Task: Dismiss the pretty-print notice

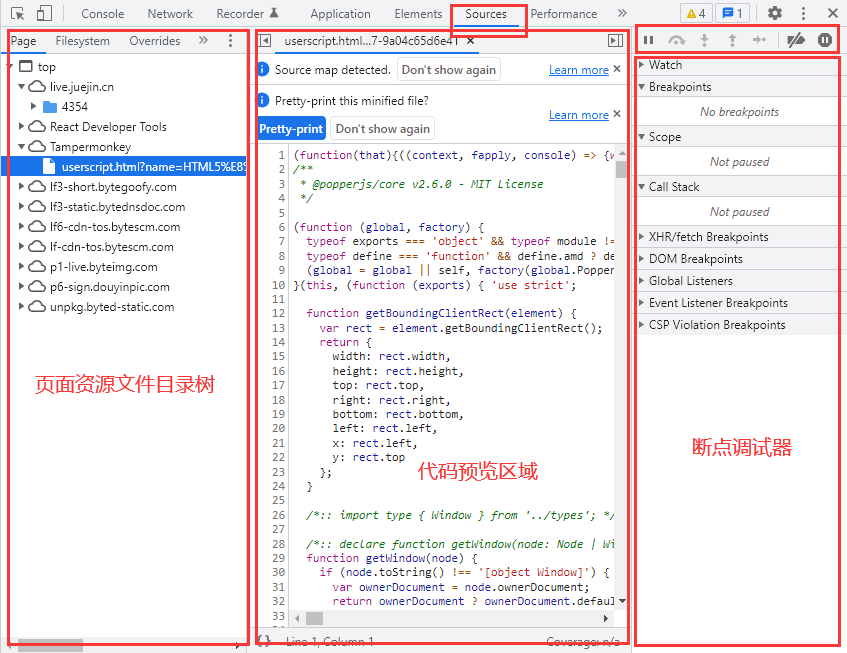Action: pos(617,114)
